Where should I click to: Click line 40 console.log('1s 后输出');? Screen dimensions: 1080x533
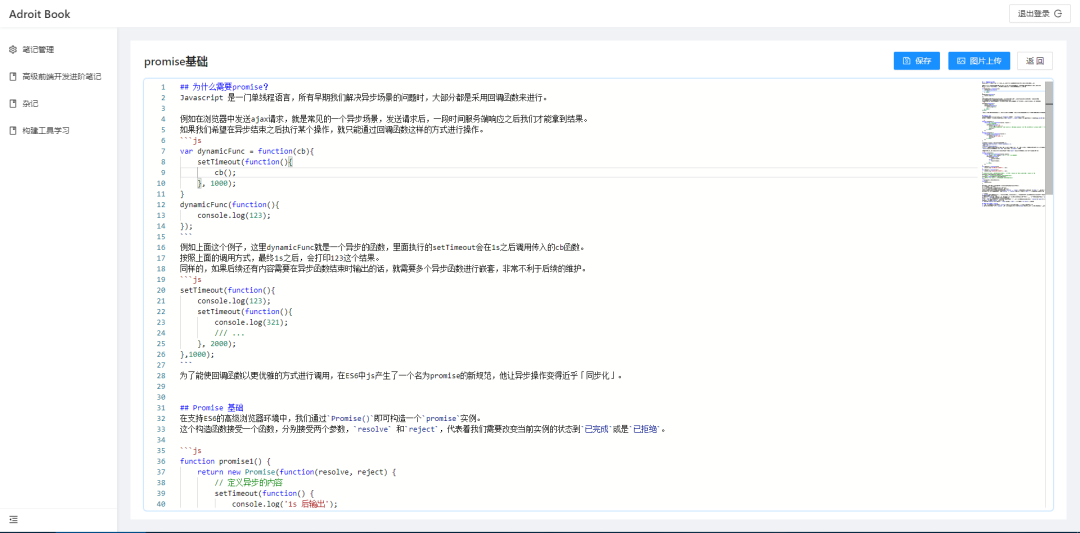(x=284, y=504)
